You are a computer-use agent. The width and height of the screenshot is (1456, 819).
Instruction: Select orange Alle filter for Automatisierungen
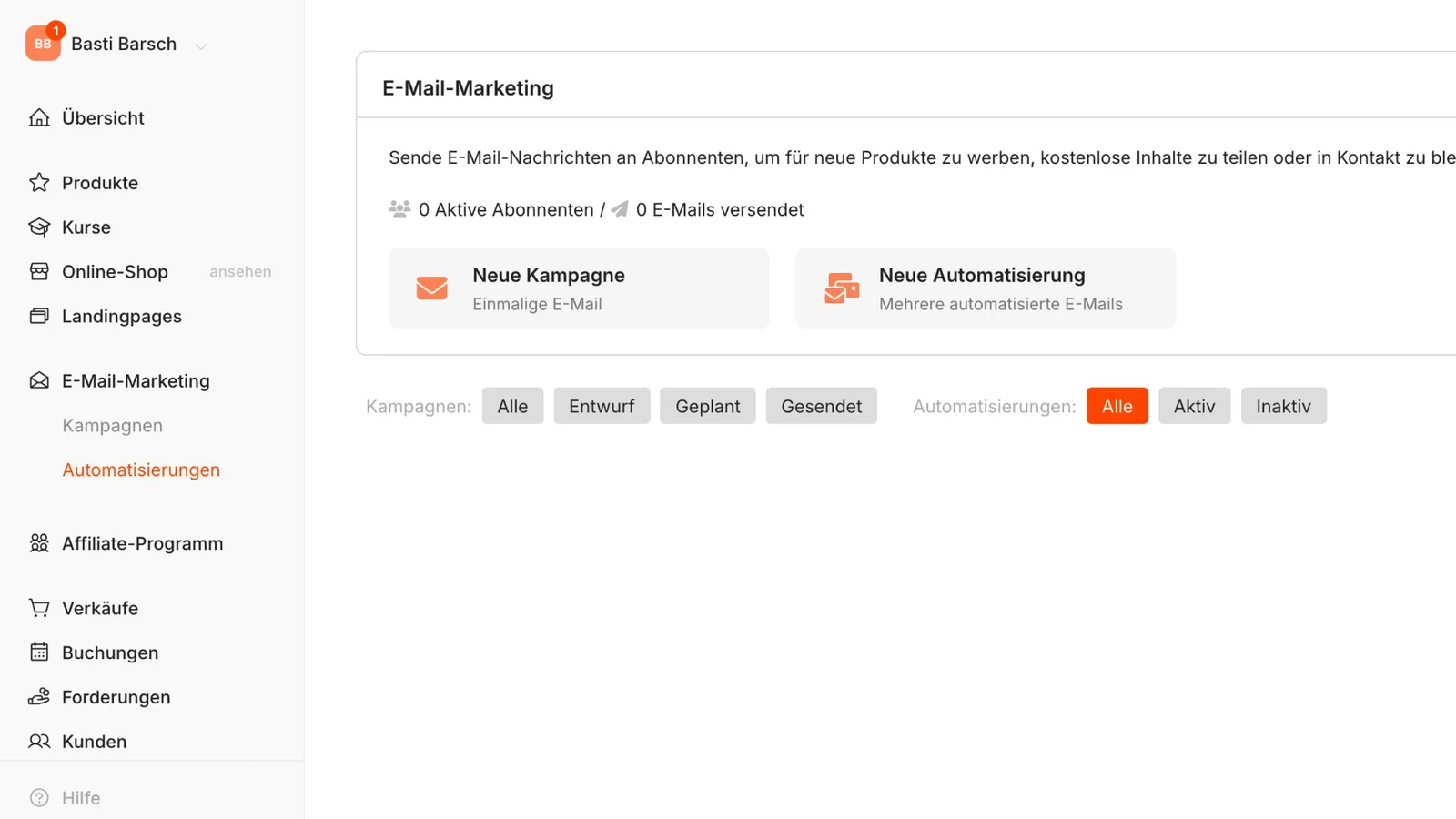1117,406
